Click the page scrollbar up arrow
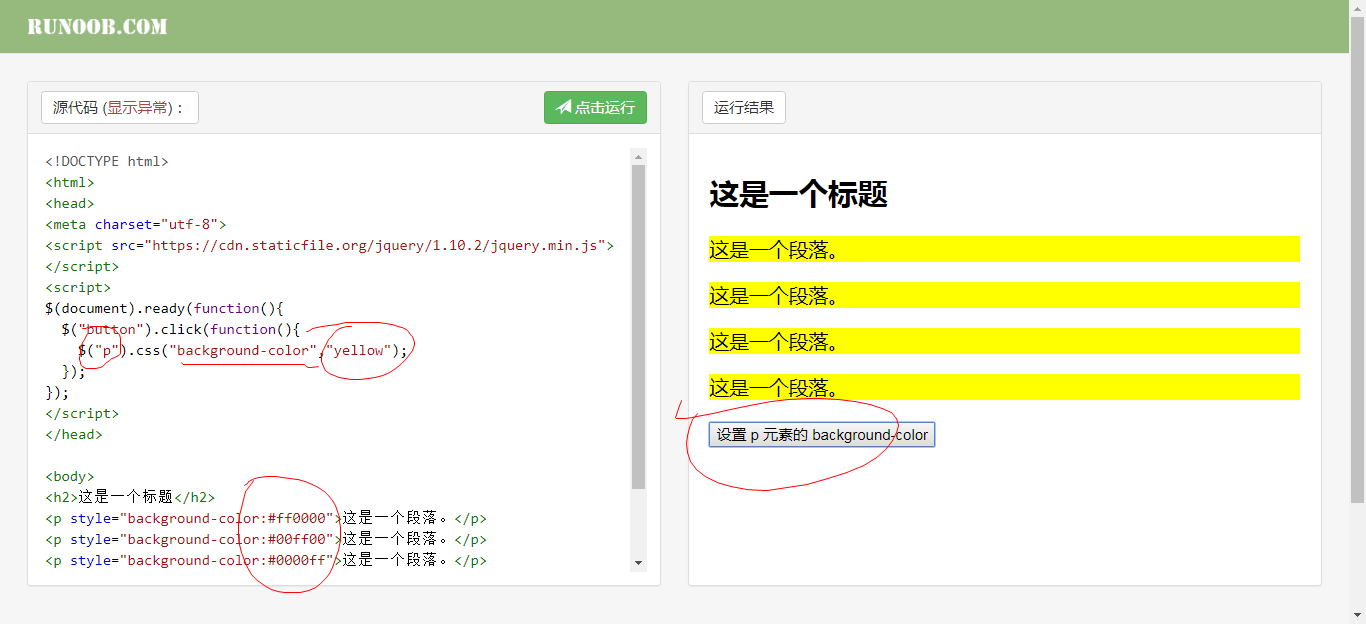1366x624 pixels. coord(1357,8)
